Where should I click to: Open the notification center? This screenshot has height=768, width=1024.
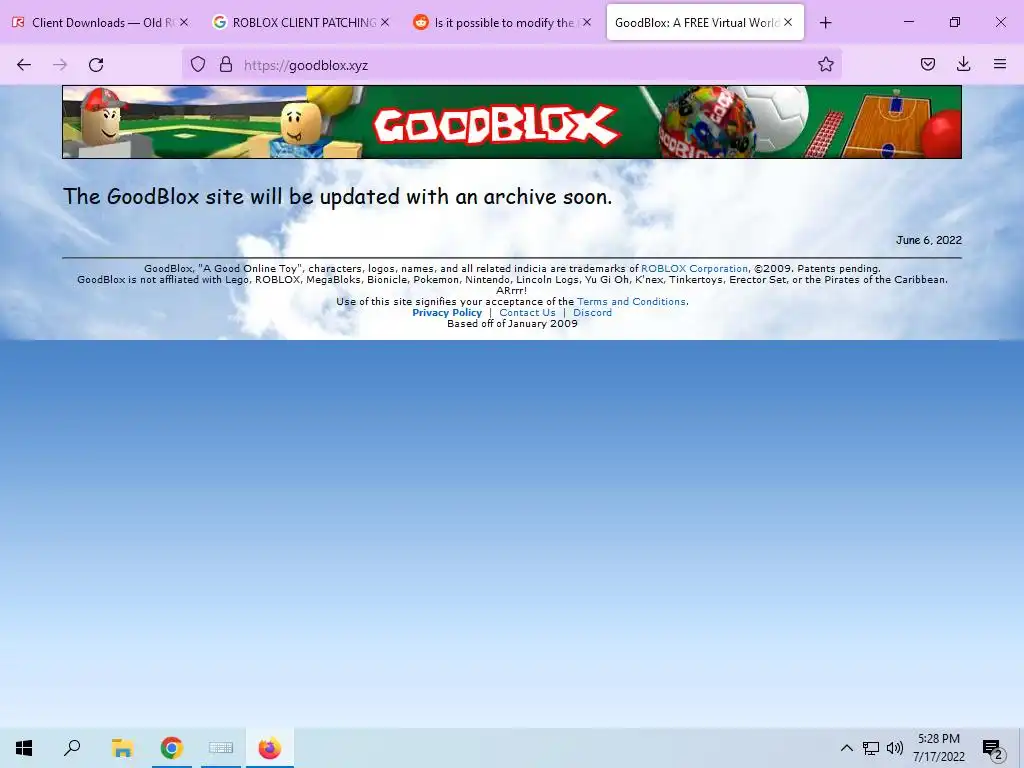pos(993,748)
